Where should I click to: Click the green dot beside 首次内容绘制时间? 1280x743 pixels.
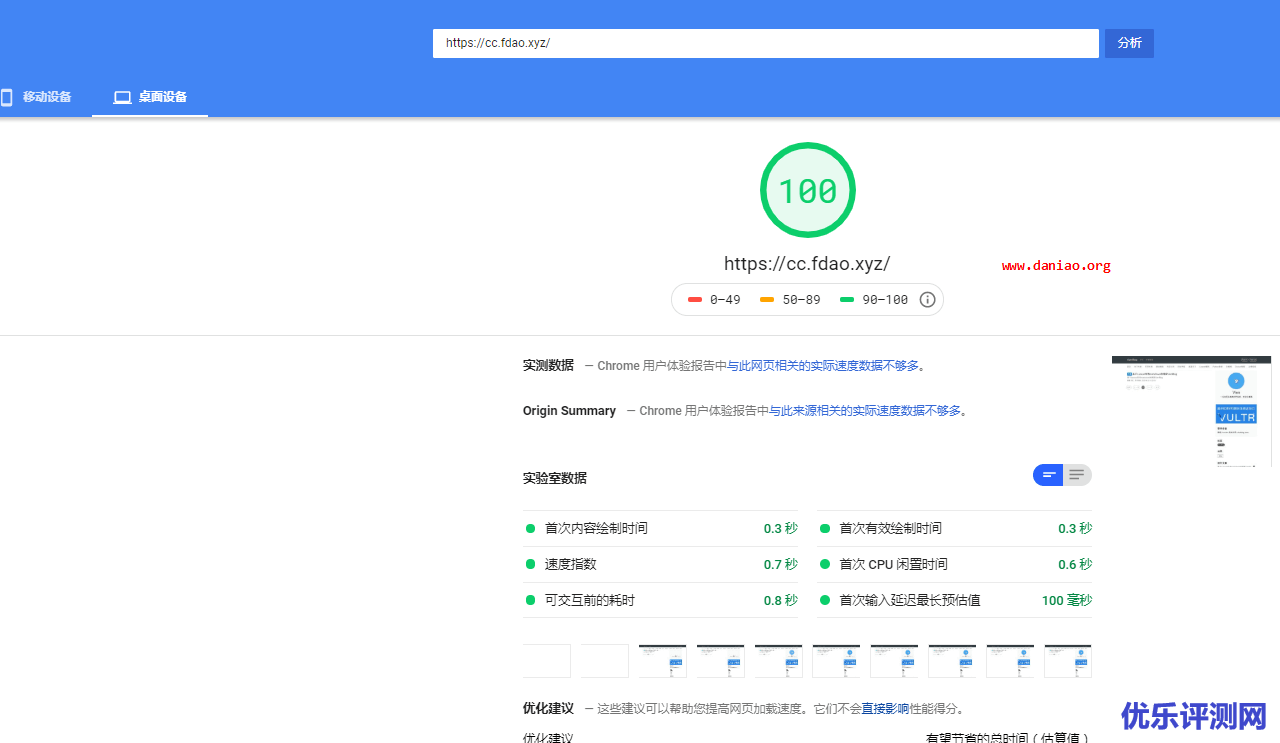tap(530, 528)
